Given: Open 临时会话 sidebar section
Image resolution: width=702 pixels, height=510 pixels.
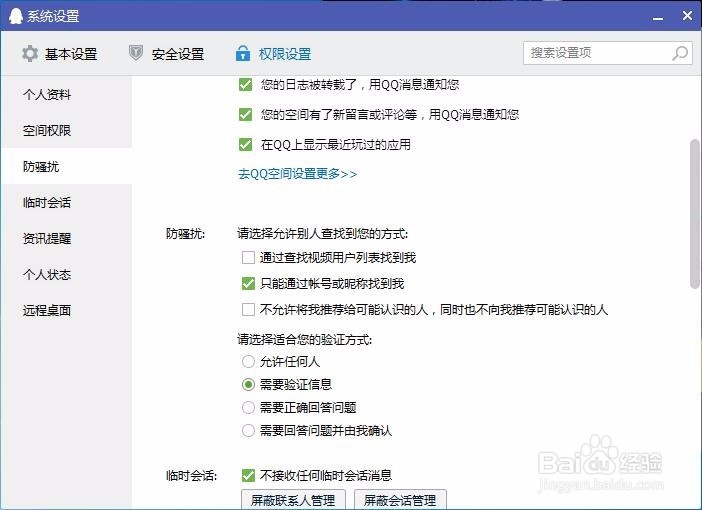Looking at the screenshot, I should click(67, 202).
